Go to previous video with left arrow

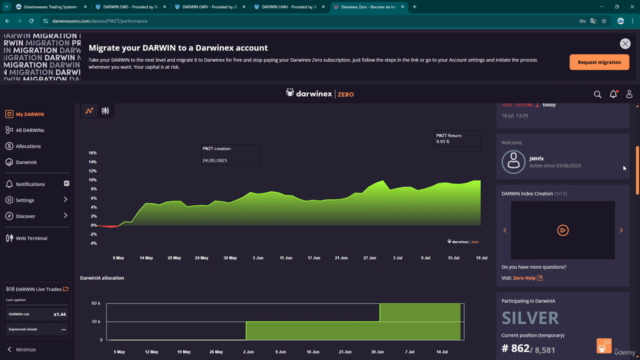[x=505, y=230]
